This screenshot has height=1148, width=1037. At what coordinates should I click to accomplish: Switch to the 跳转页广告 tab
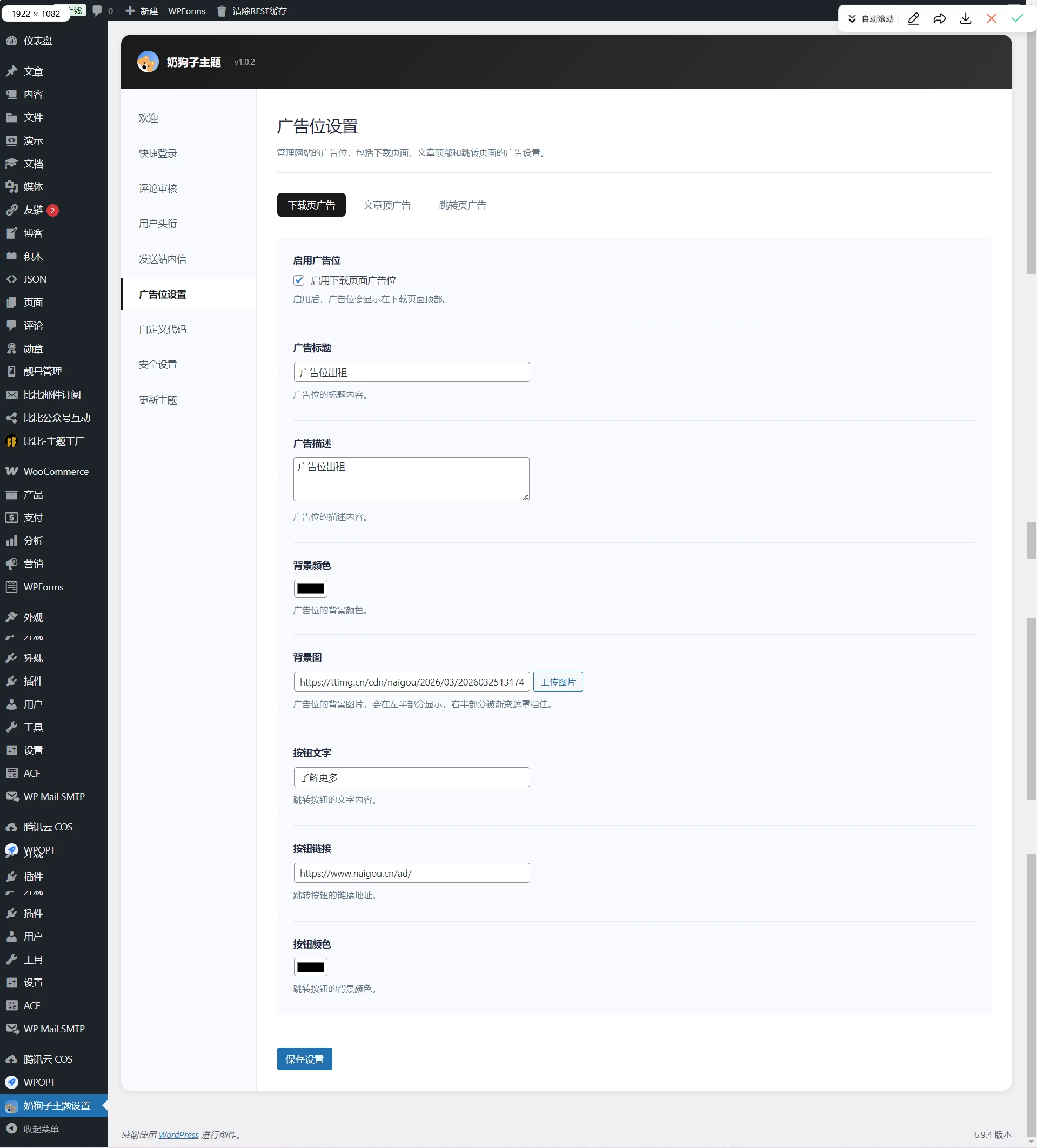pyautogui.click(x=463, y=205)
